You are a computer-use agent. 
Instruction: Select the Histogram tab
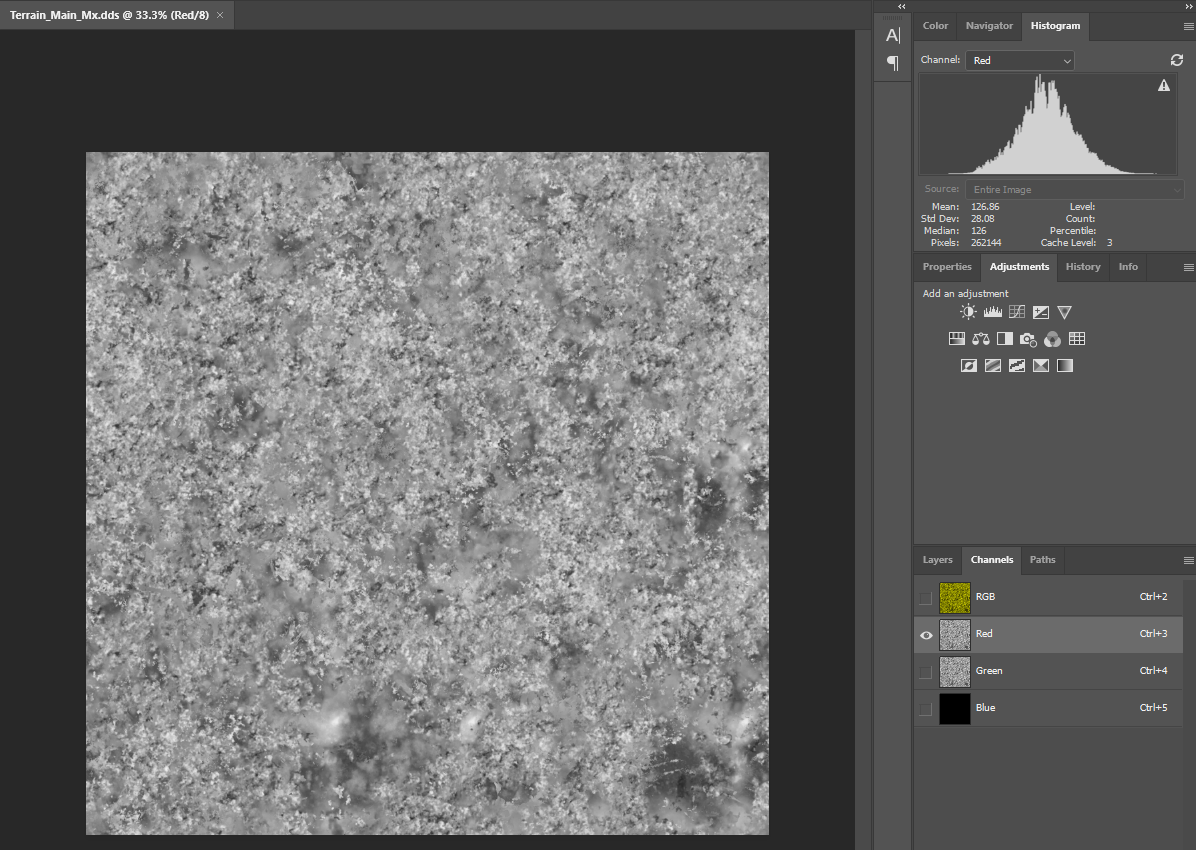(1056, 25)
